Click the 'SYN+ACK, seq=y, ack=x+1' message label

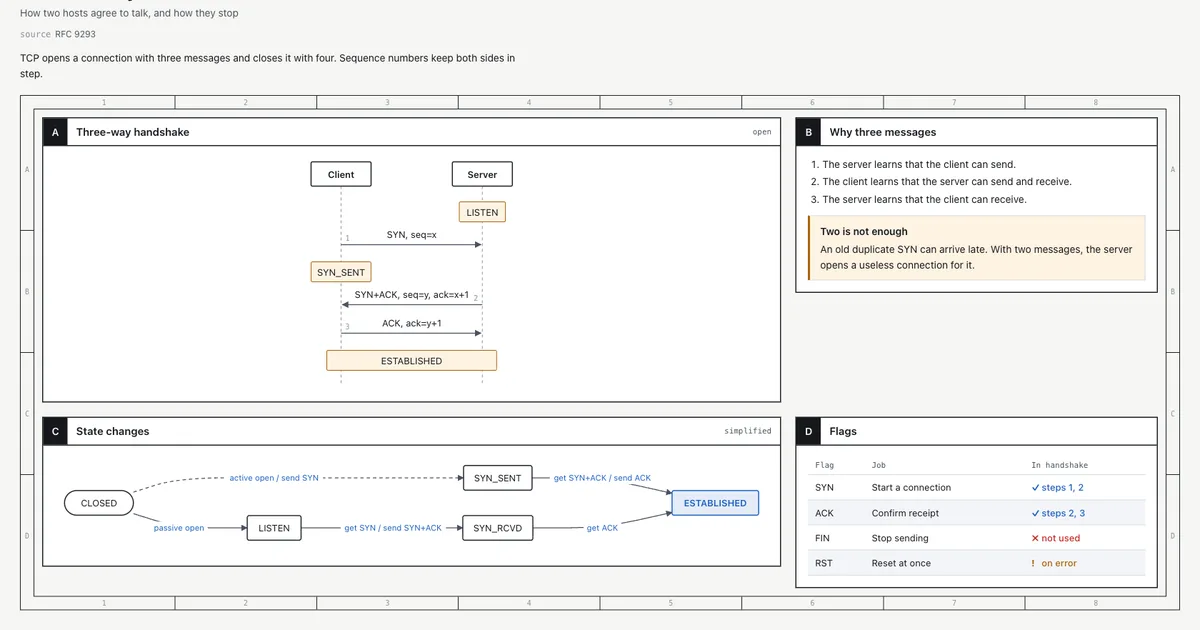[411, 295]
